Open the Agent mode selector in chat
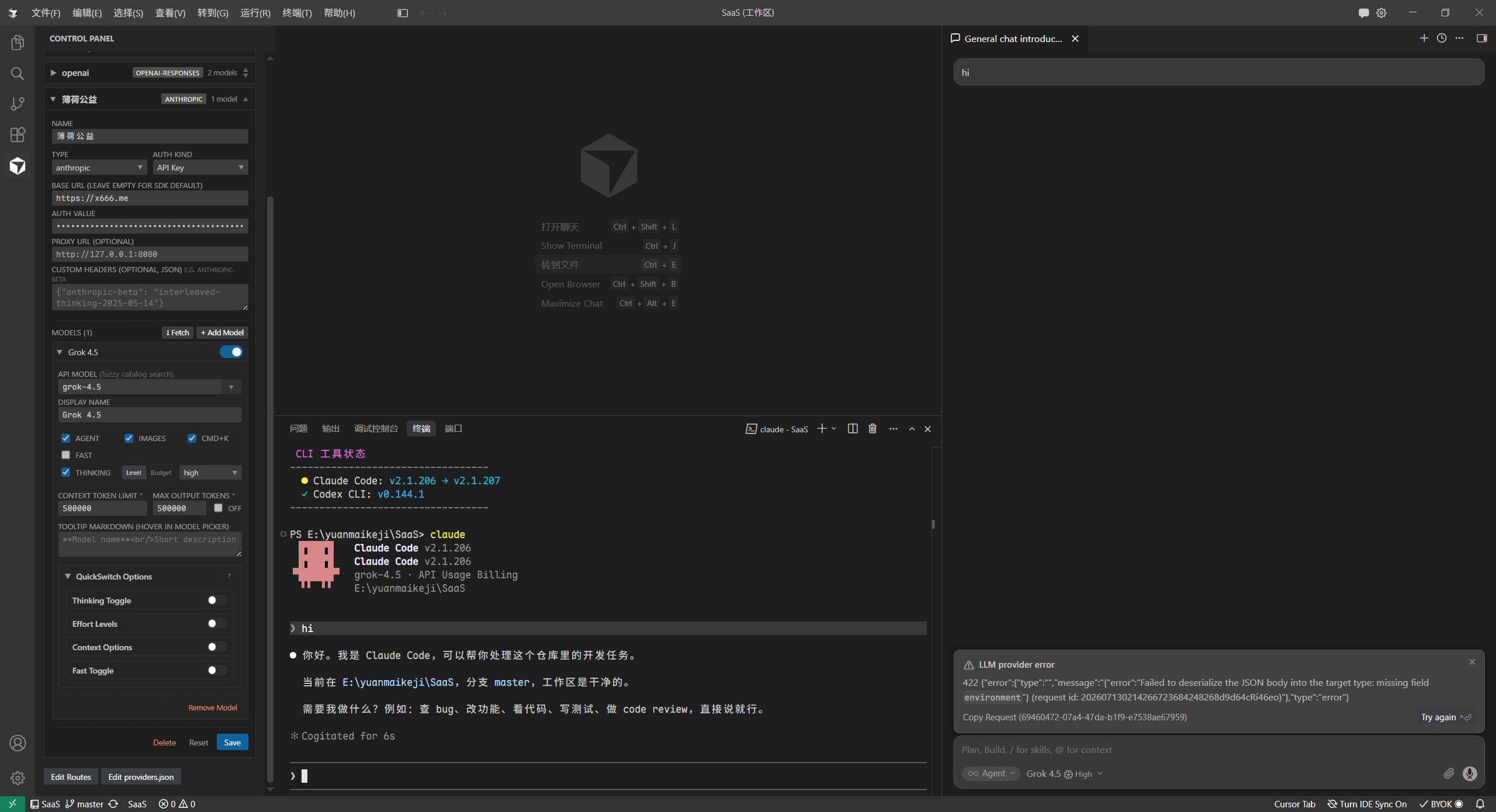This screenshot has height=812, width=1496. click(x=991, y=773)
